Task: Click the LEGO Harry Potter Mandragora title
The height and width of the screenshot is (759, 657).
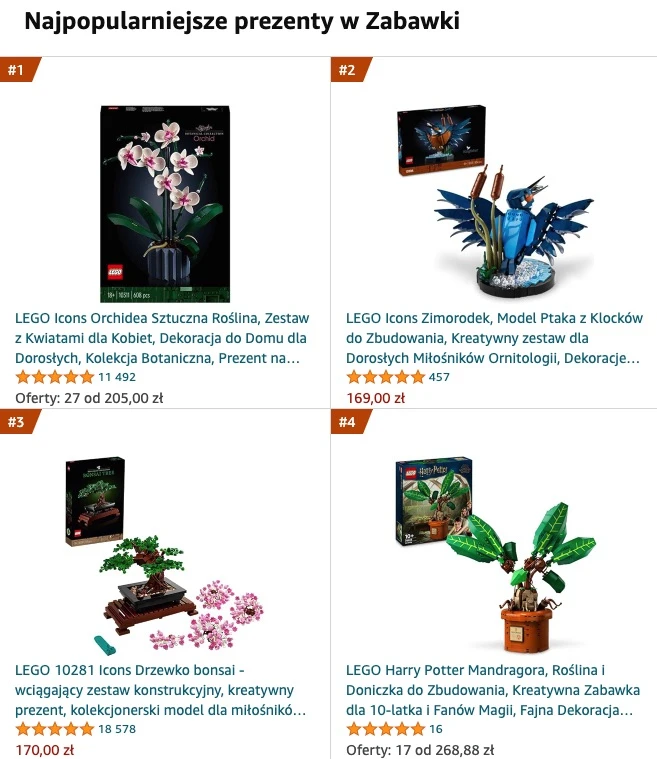Action: [493, 690]
